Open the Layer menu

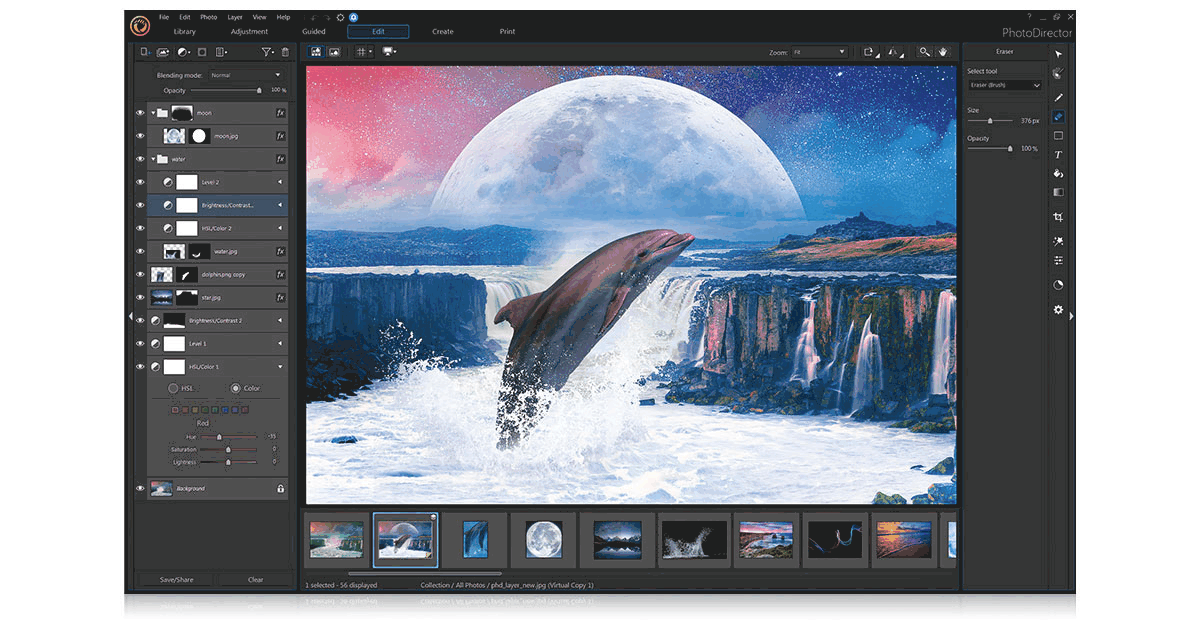pyautogui.click(x=234, y=17)
